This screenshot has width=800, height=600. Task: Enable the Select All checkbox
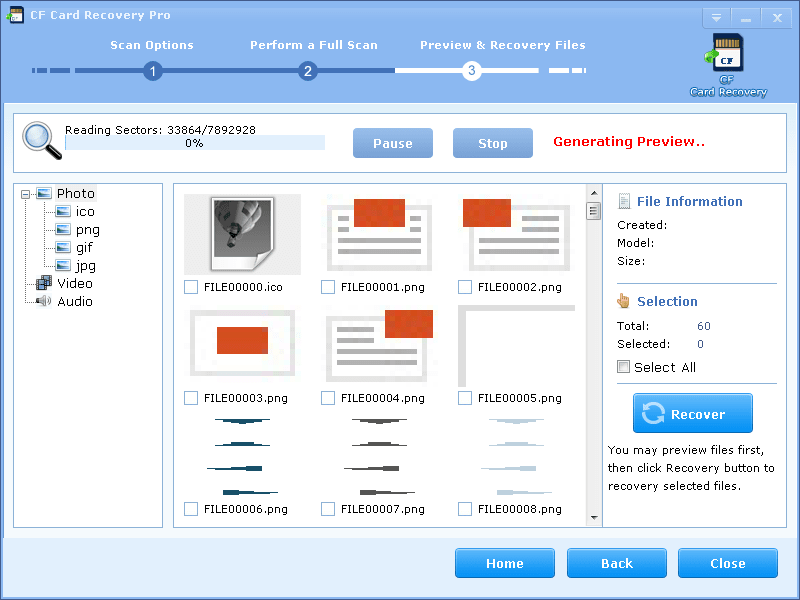tap(623, 367)
